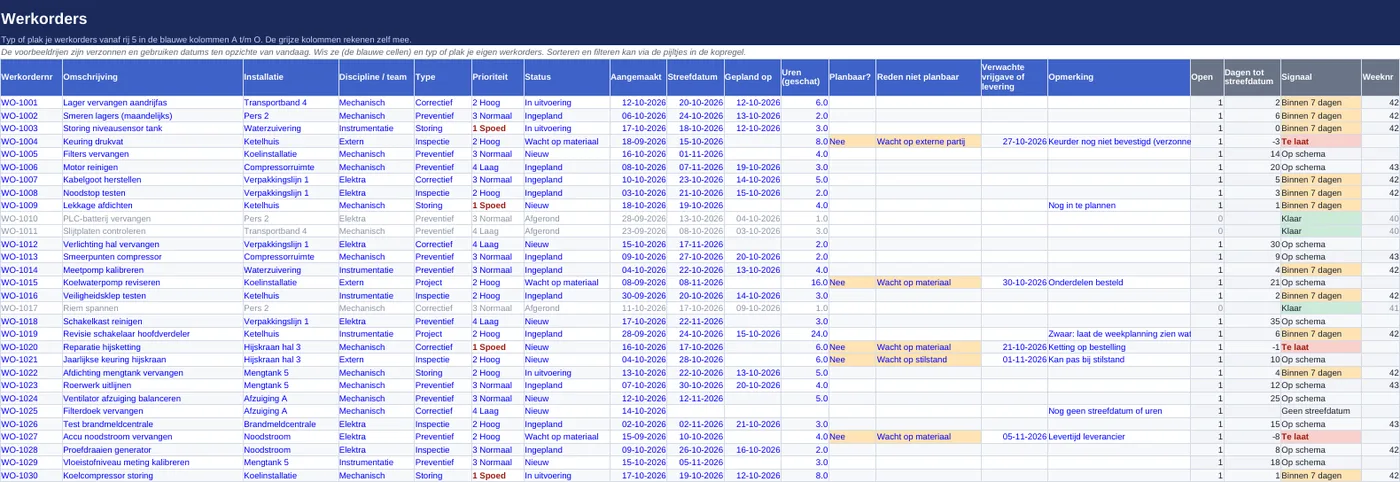Click the Discipline / team header cell
The width and height of the screenshot is (1400, 482).
(x=375, y=77)
